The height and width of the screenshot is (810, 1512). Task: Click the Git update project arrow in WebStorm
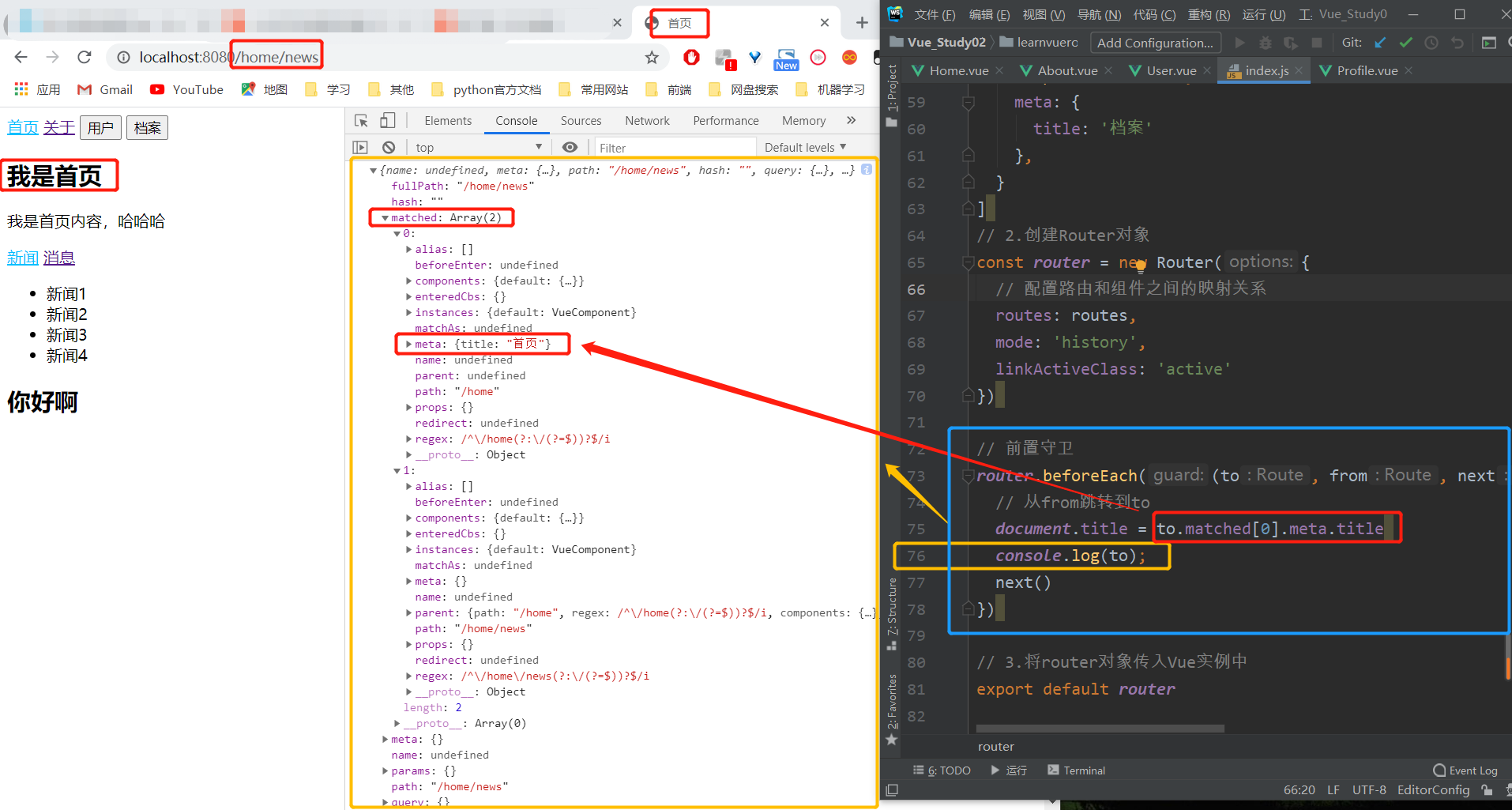point(1380,43)
